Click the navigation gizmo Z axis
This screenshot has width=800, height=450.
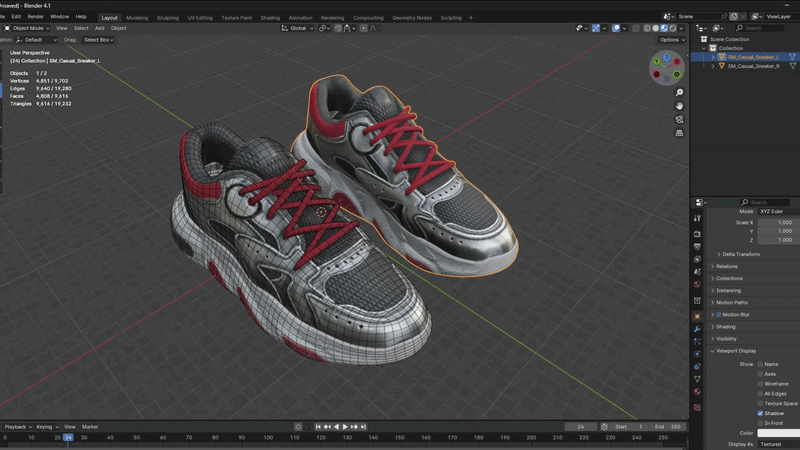(x=667, y=57)
